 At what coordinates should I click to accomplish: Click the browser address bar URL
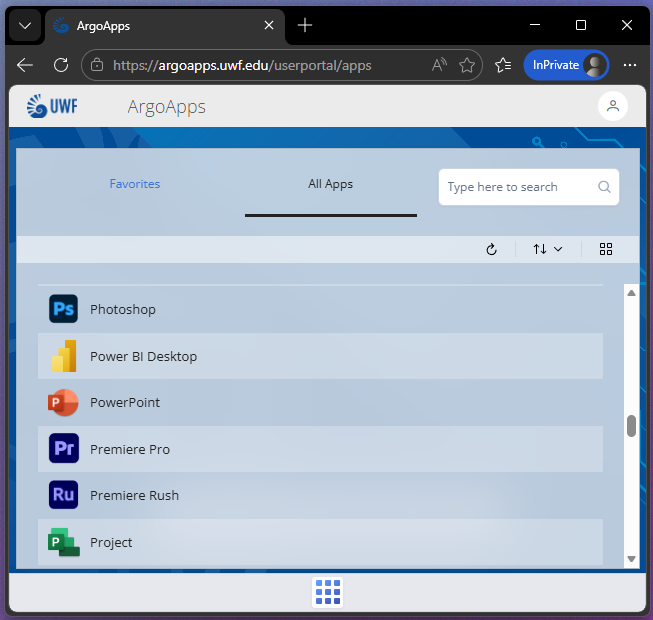(242, 65)
